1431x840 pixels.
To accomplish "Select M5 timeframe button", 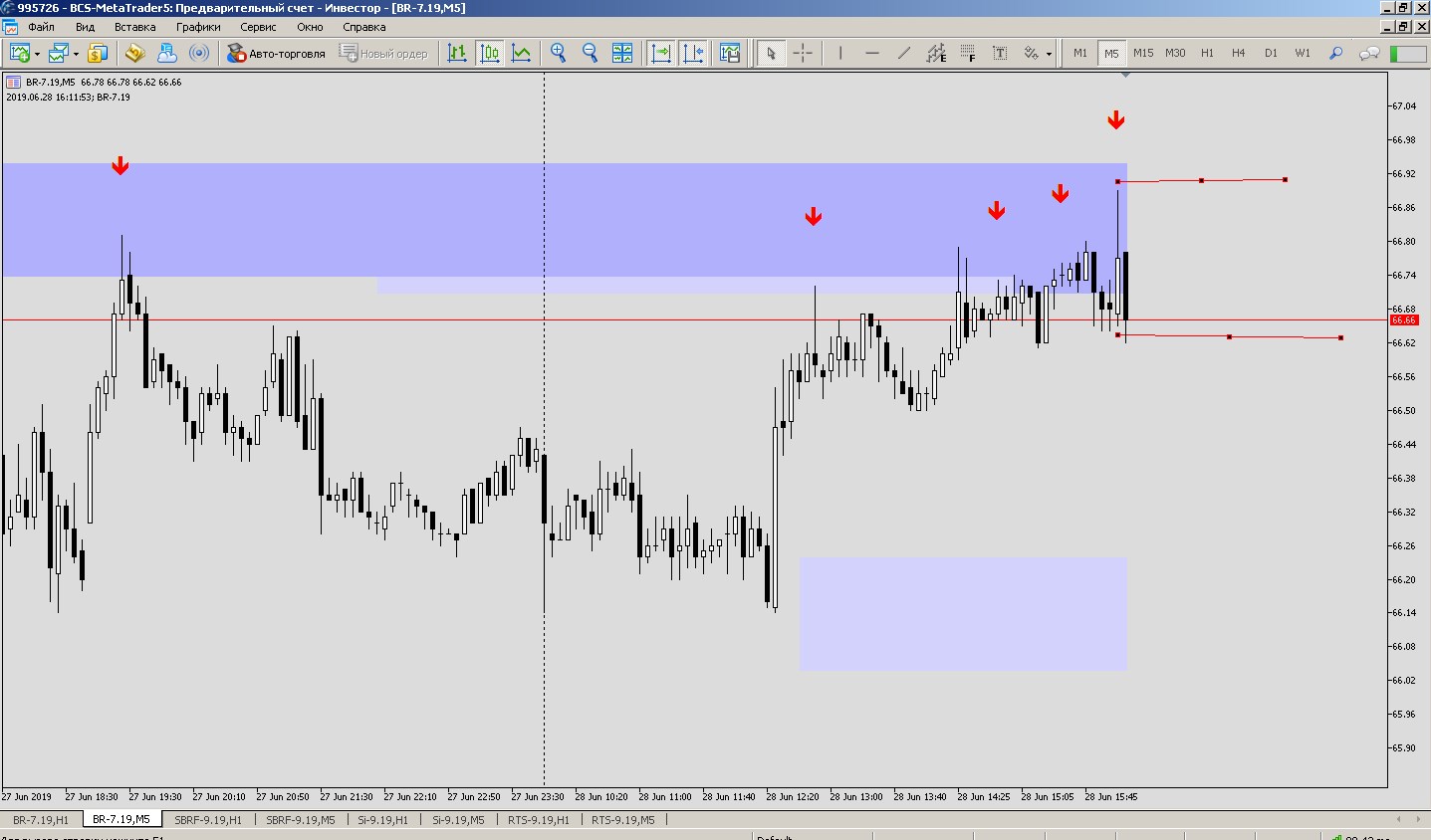I will pyautogui.click(x=1111, y=53).
